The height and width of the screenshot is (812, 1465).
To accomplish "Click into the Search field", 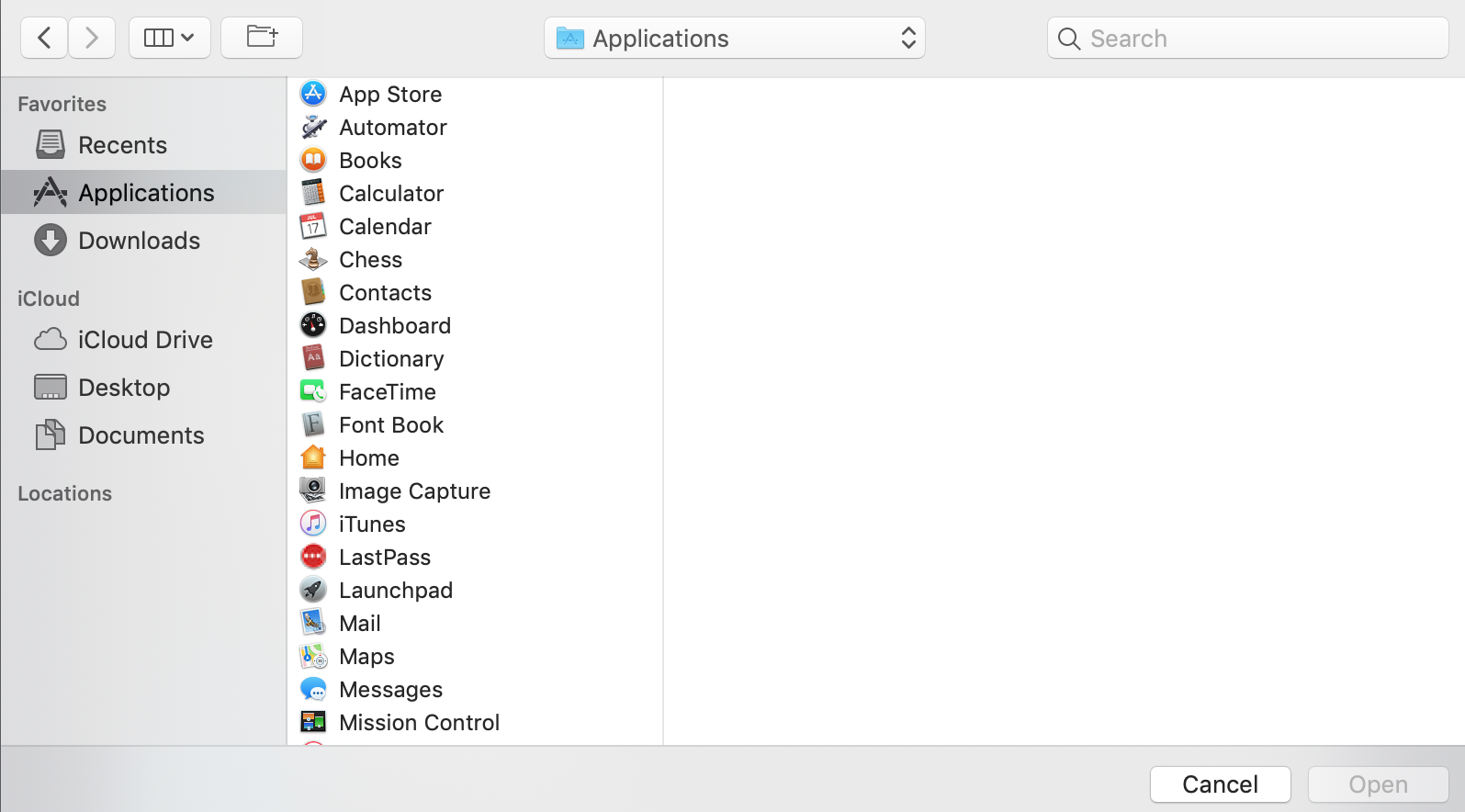I will 1248,38.
